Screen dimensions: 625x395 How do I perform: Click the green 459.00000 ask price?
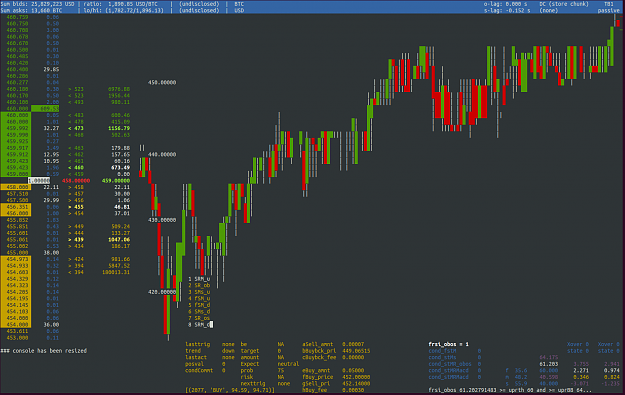pos(116,181)
